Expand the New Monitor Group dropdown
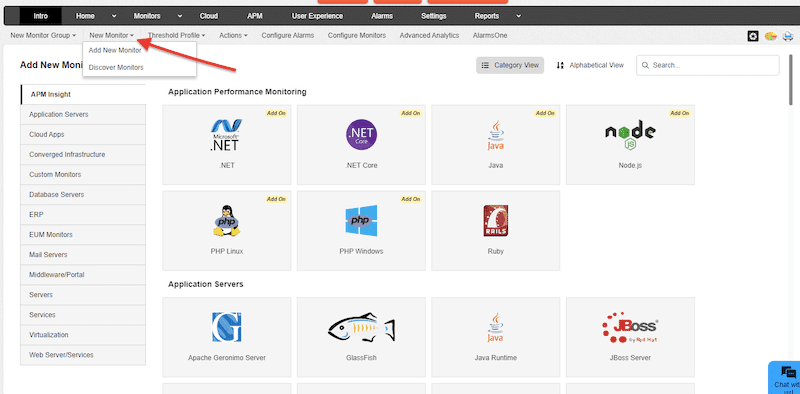 tap(43, 36)
